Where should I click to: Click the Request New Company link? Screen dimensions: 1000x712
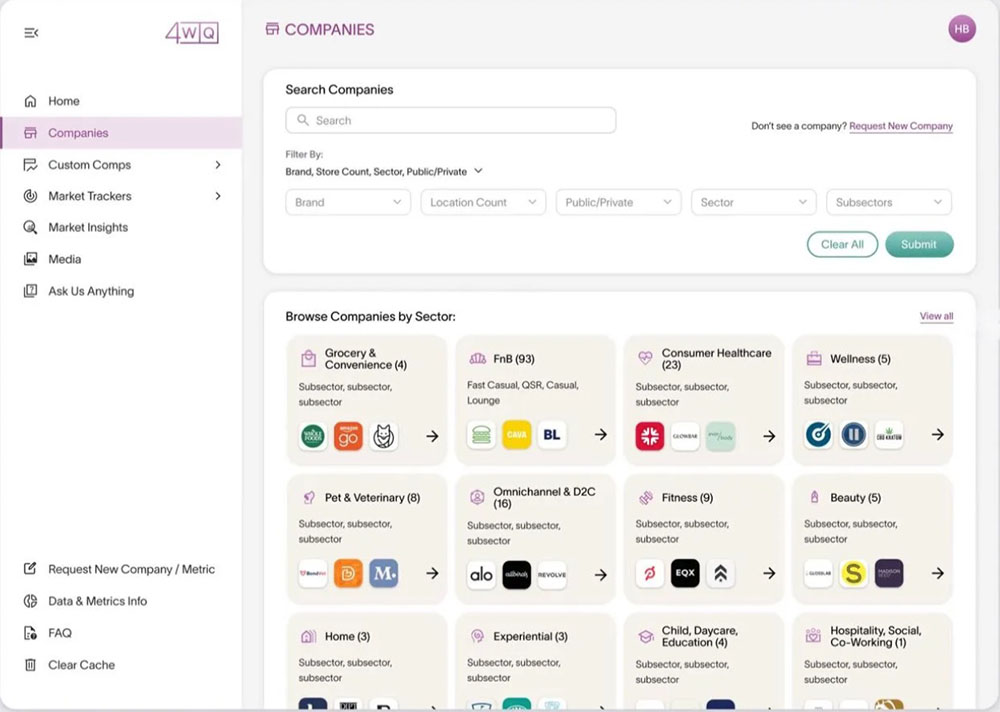901,126
